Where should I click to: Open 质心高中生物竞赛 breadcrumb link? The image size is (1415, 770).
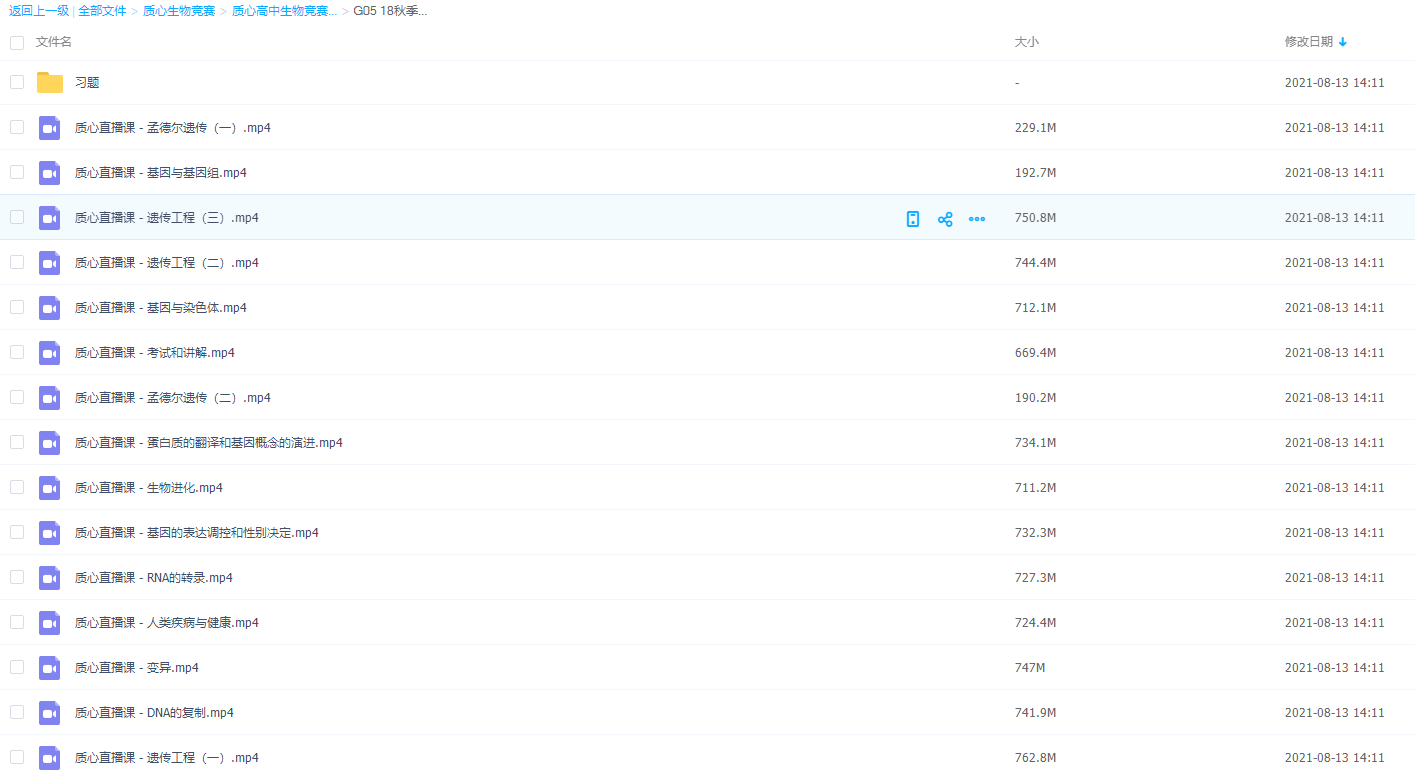284,11
